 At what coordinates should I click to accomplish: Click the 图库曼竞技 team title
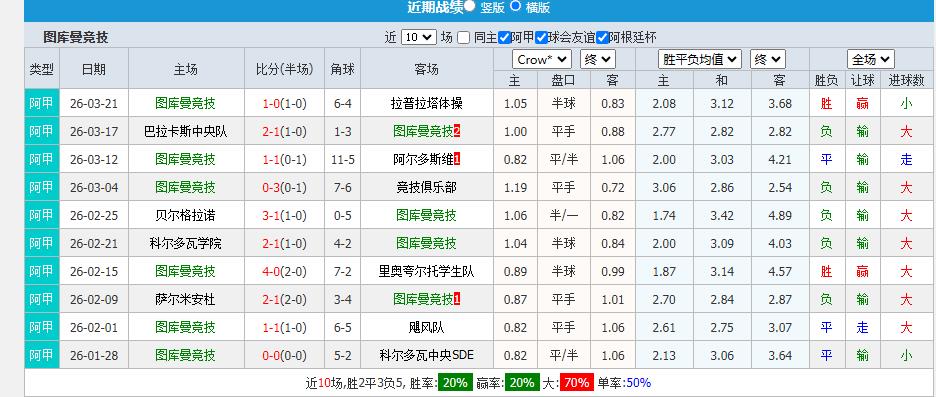[76, 38]
